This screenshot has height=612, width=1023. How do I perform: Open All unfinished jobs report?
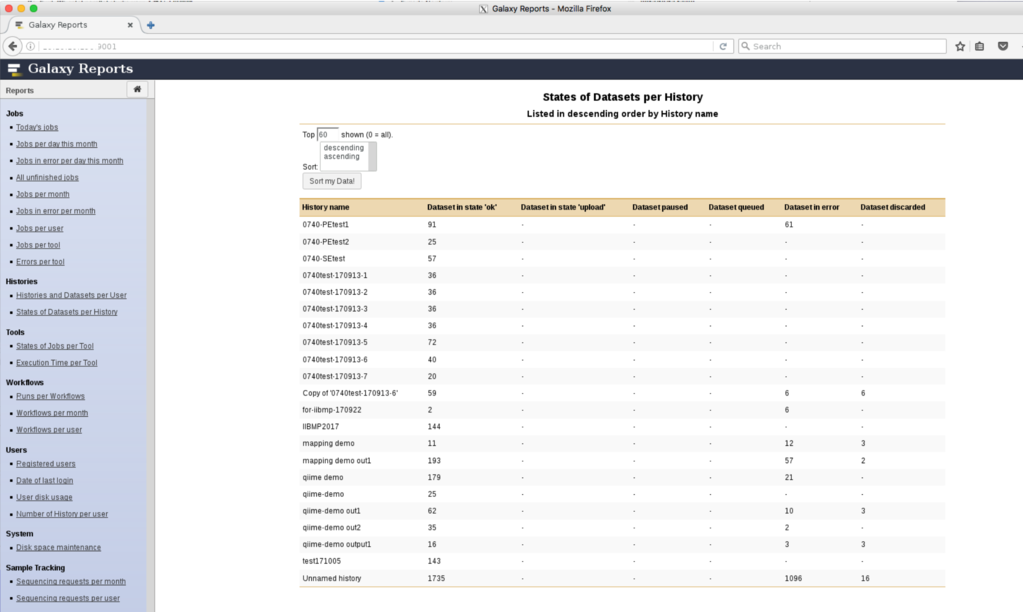click(x=47, y=177)
